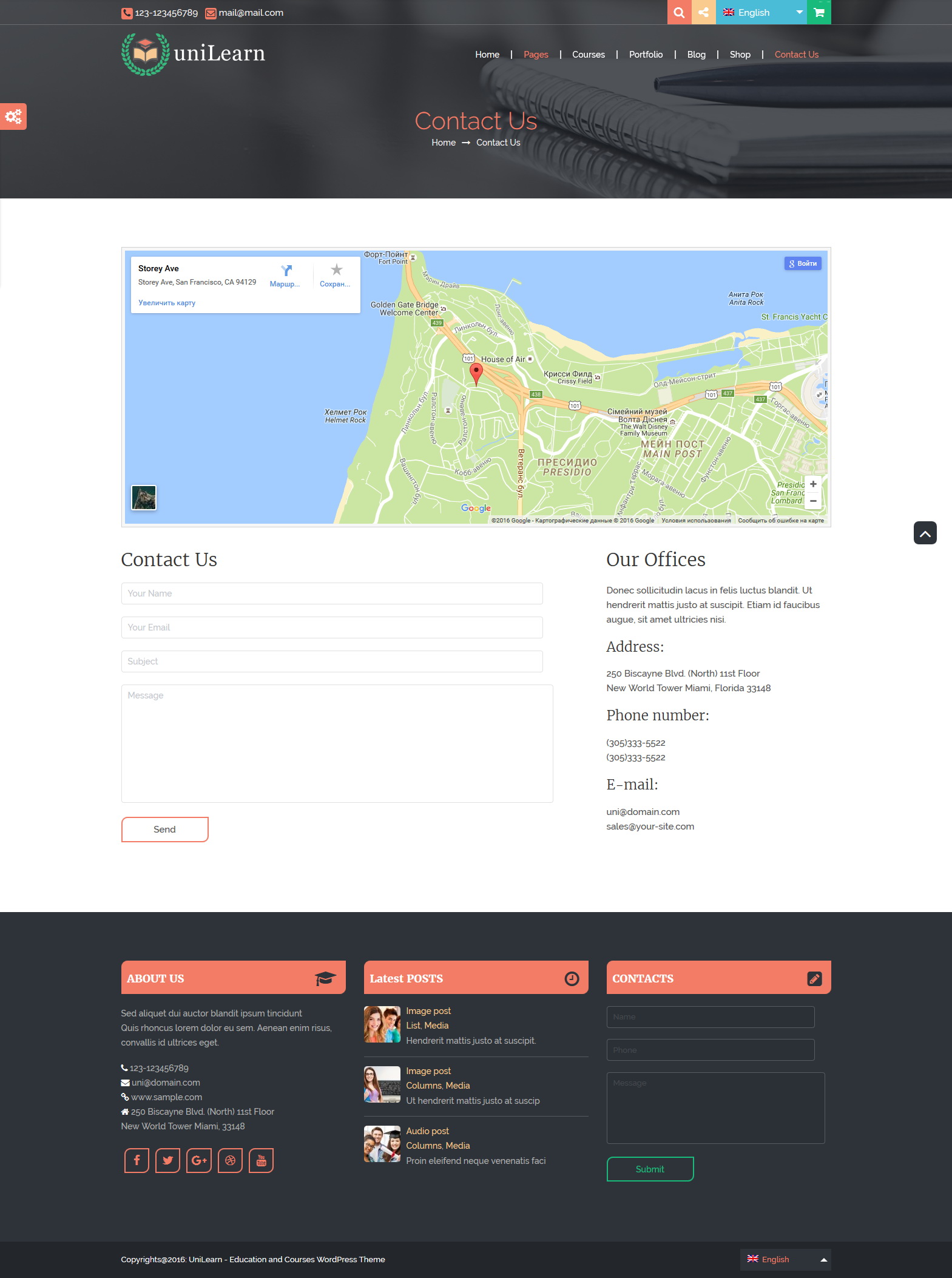Expand the English language selector in footer
This screenshot has width=952, height=1278.
click(786, 1259)
